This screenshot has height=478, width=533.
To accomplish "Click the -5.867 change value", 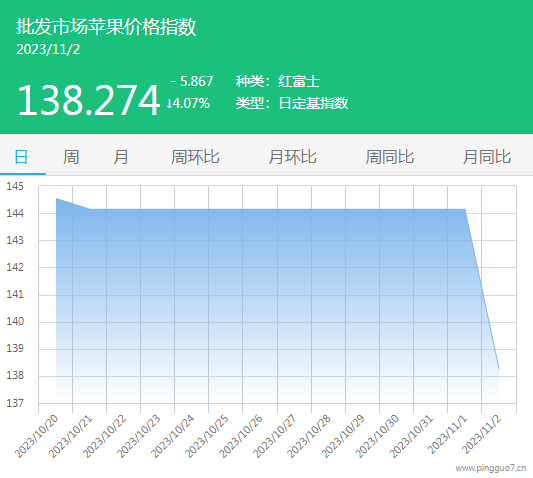I will pos(192,81).
